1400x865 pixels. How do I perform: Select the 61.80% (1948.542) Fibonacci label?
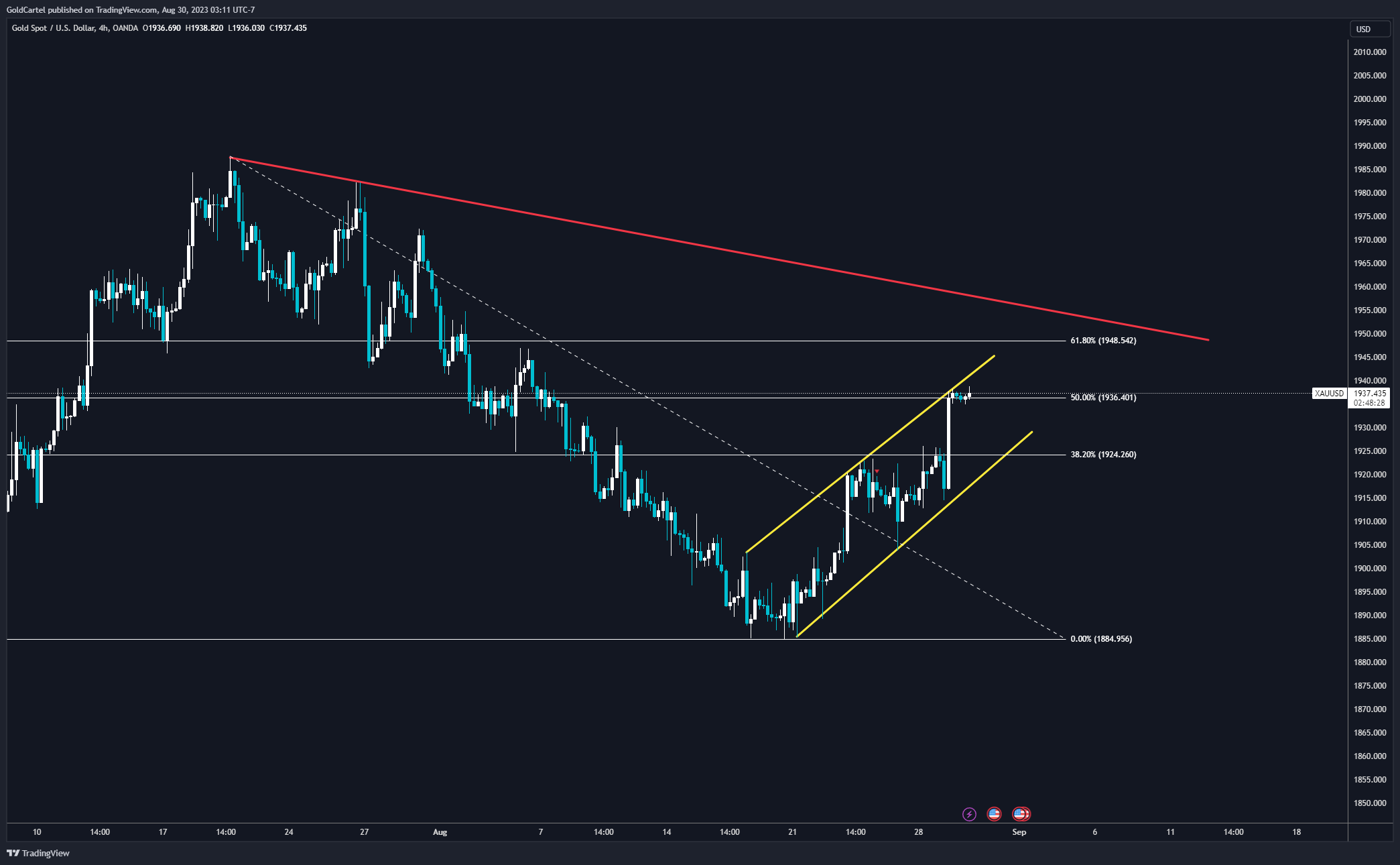click(1103, 341)
